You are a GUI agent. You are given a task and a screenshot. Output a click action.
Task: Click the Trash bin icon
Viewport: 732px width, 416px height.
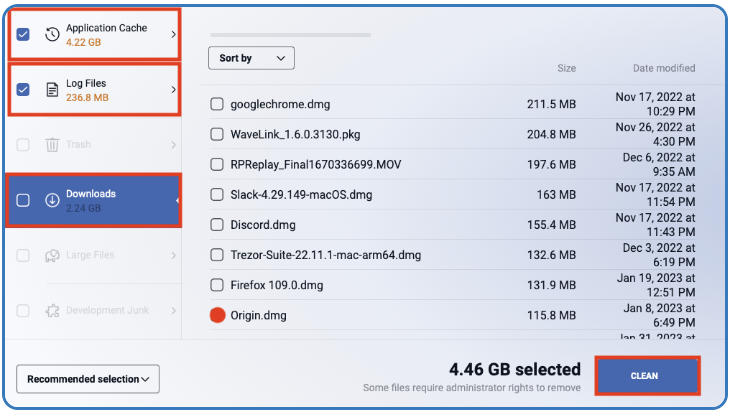click(52, 145)
